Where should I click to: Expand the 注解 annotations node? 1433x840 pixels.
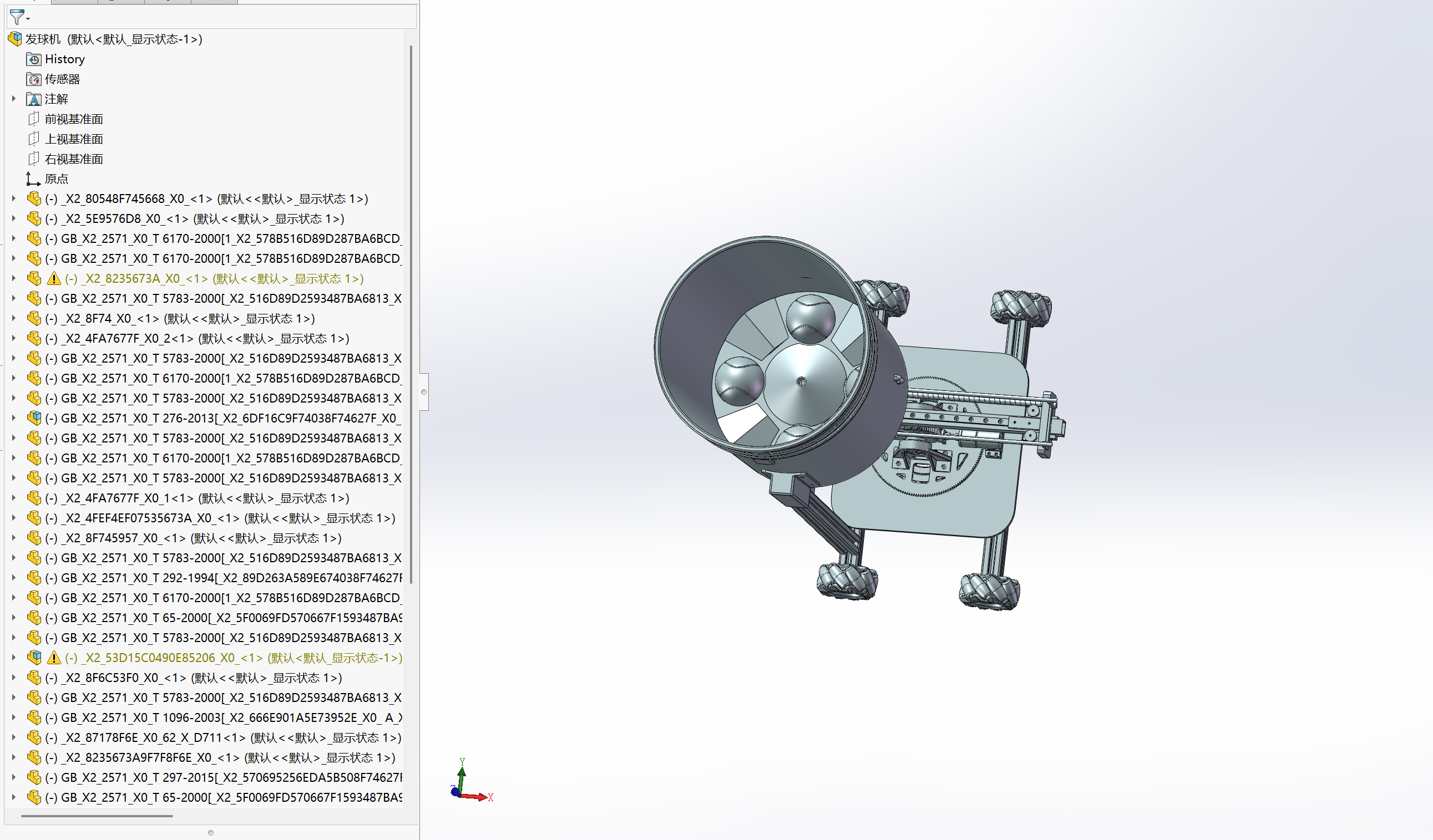[14, 99]
